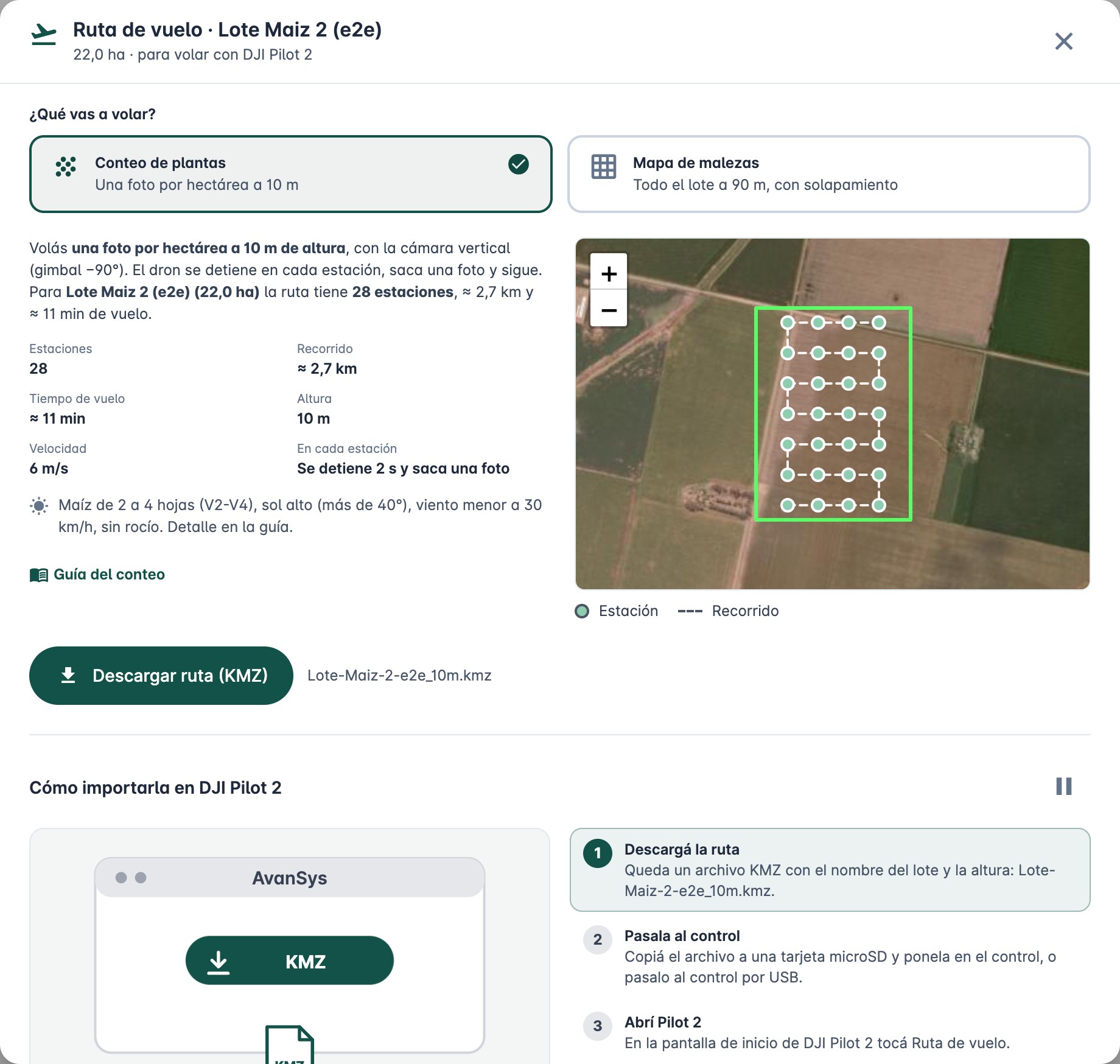Click the grid icon in Mapa de malezas card
Screen dimensions: 1120x1064
coord(604,166)
